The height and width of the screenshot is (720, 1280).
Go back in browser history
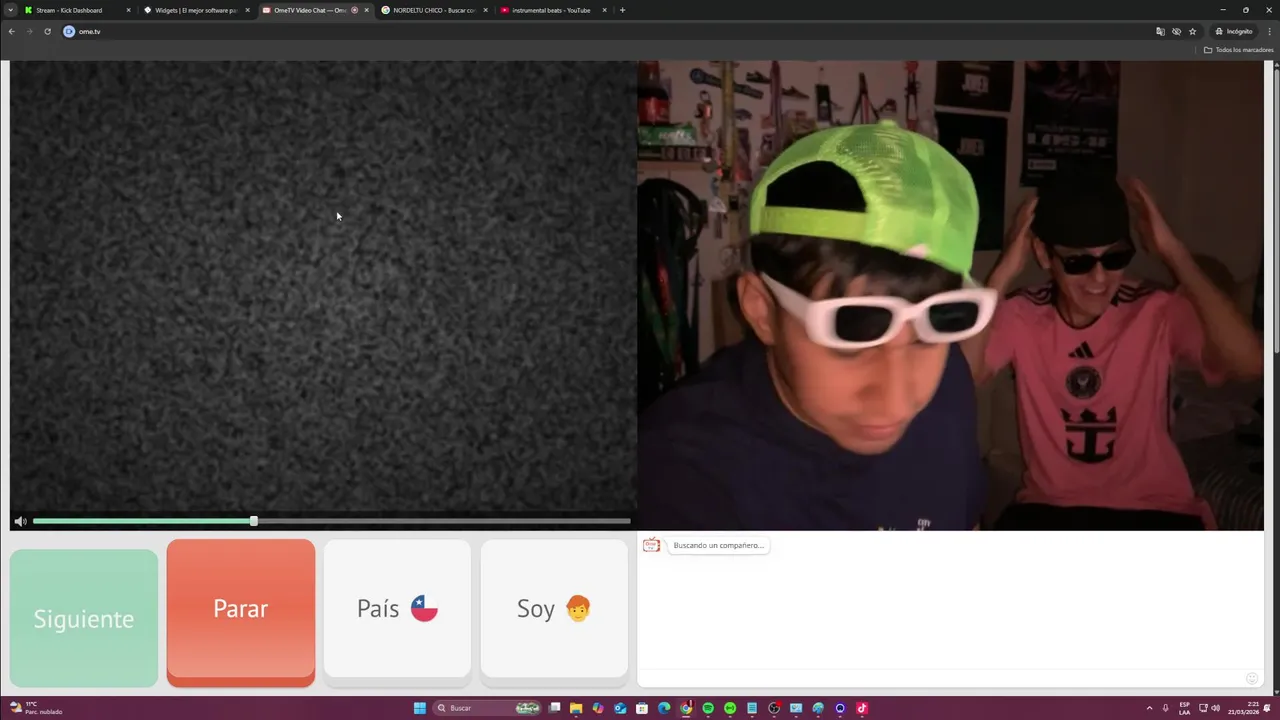[x=11, y=31]
